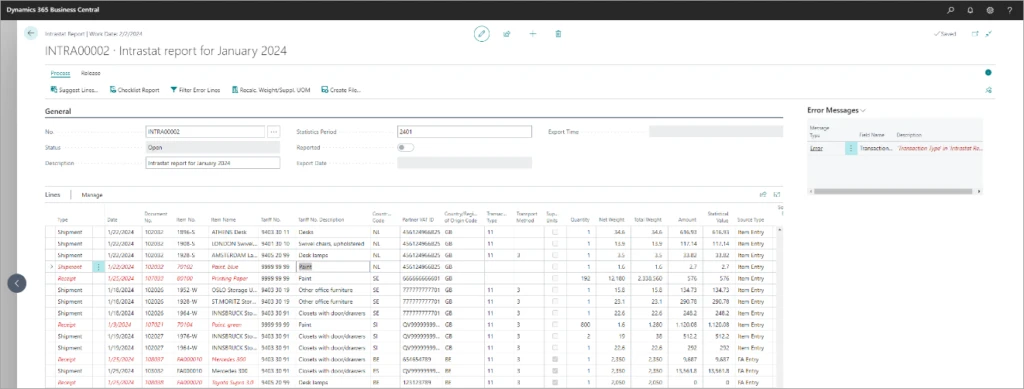Toggle the Reported switch
This screenshot has width=1024, height=389.
406,148
